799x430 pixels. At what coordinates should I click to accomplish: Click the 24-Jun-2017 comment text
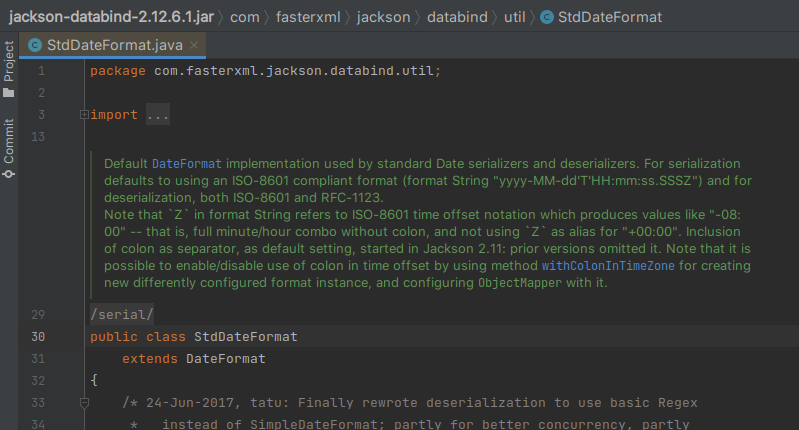point(190,403)
